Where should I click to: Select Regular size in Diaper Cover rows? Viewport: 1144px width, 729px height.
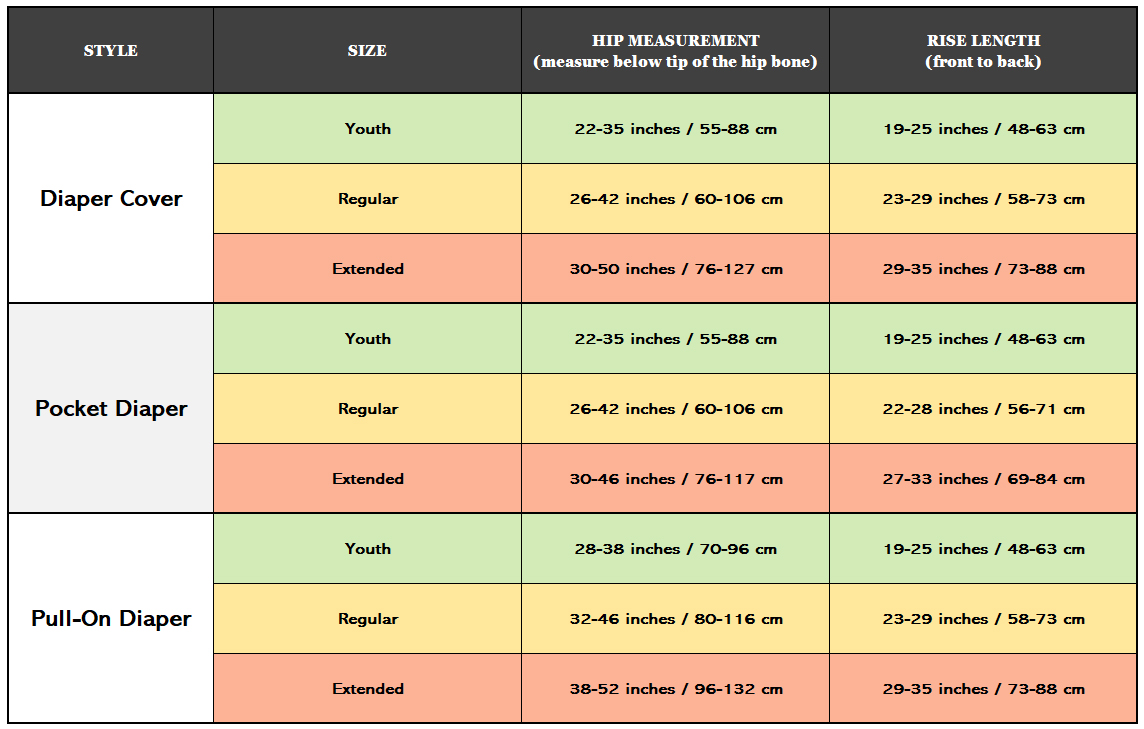(x=367, y=199)
